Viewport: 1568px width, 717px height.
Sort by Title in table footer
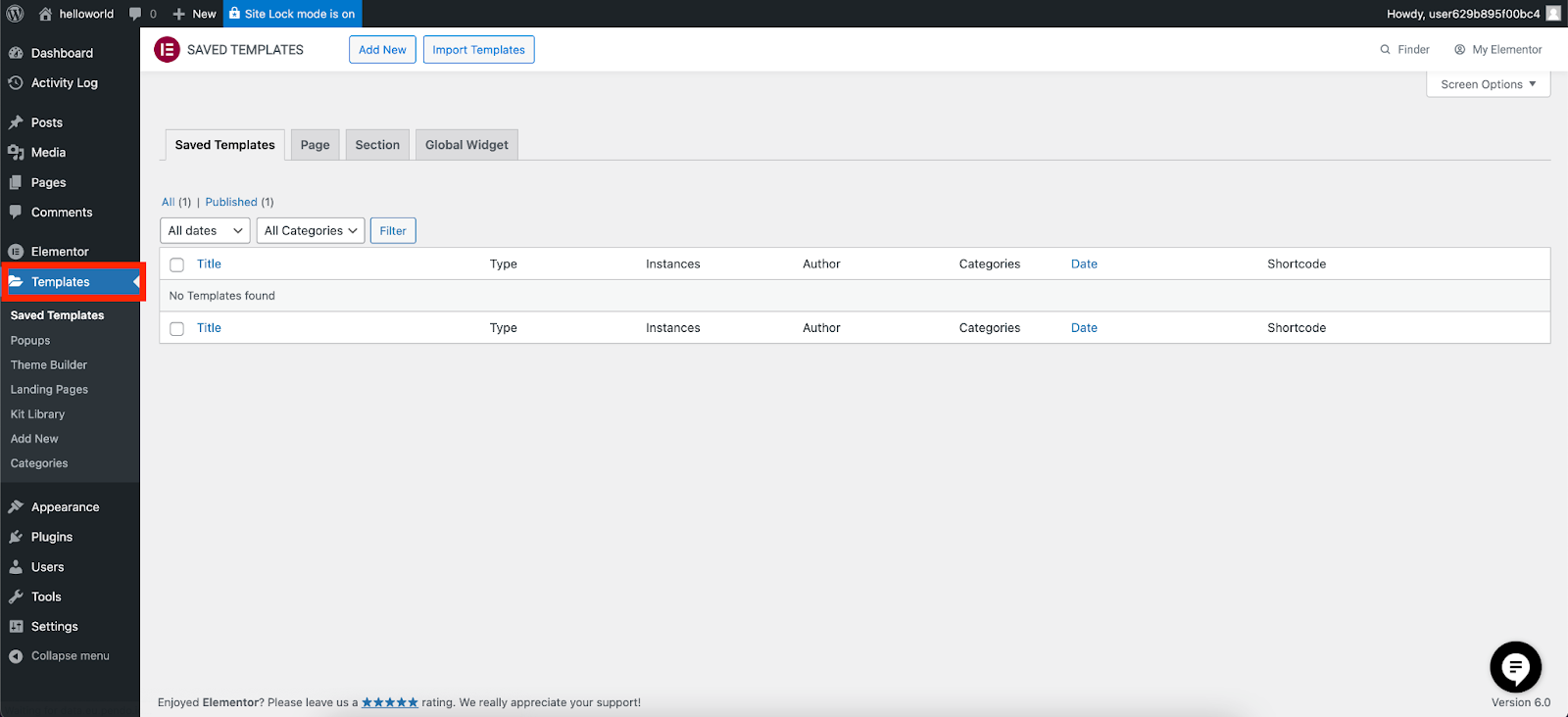click(x=209, y=327)
